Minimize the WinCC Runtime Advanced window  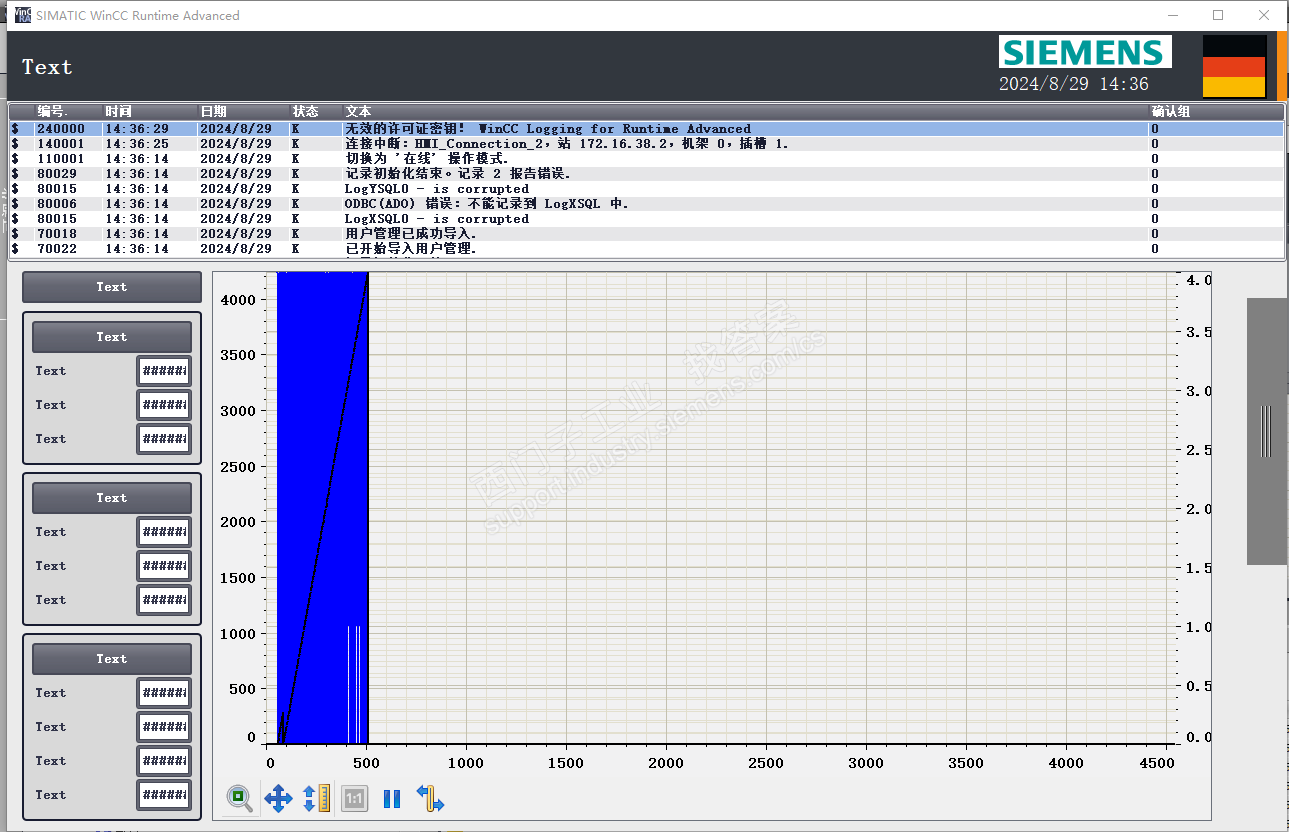point(1172,15)
